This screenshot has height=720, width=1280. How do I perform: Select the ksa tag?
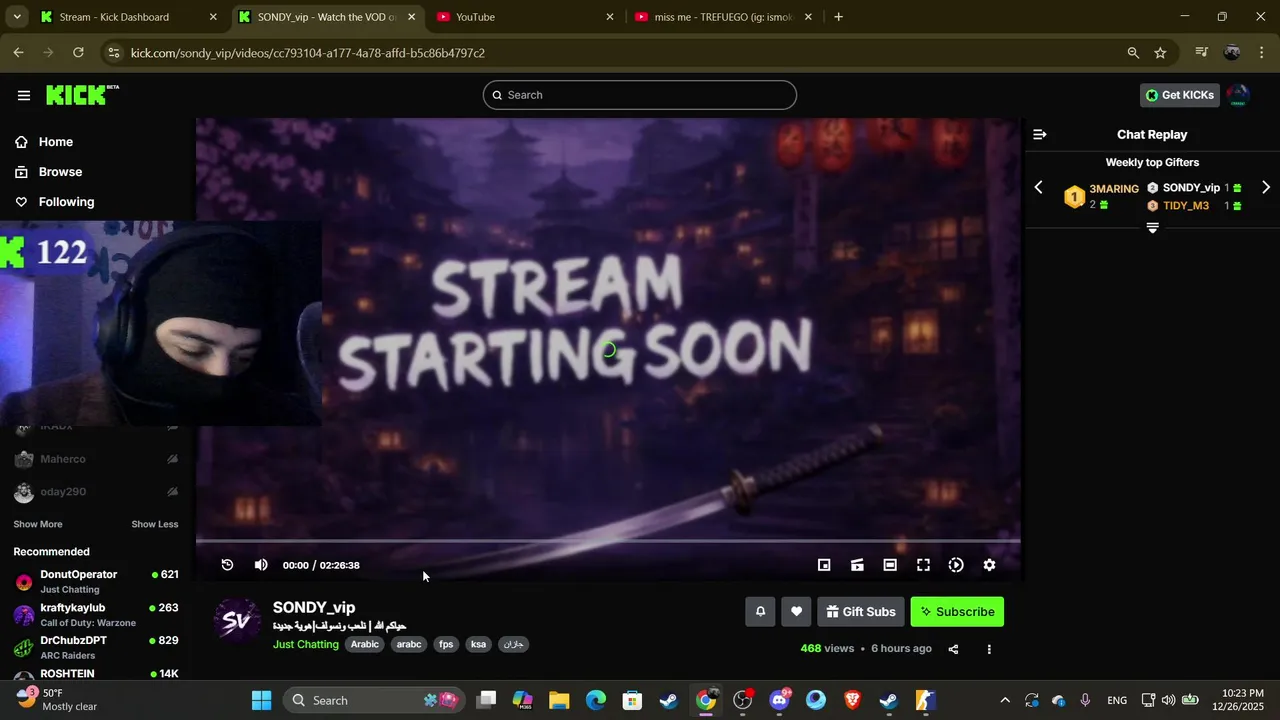click(478, 644)
